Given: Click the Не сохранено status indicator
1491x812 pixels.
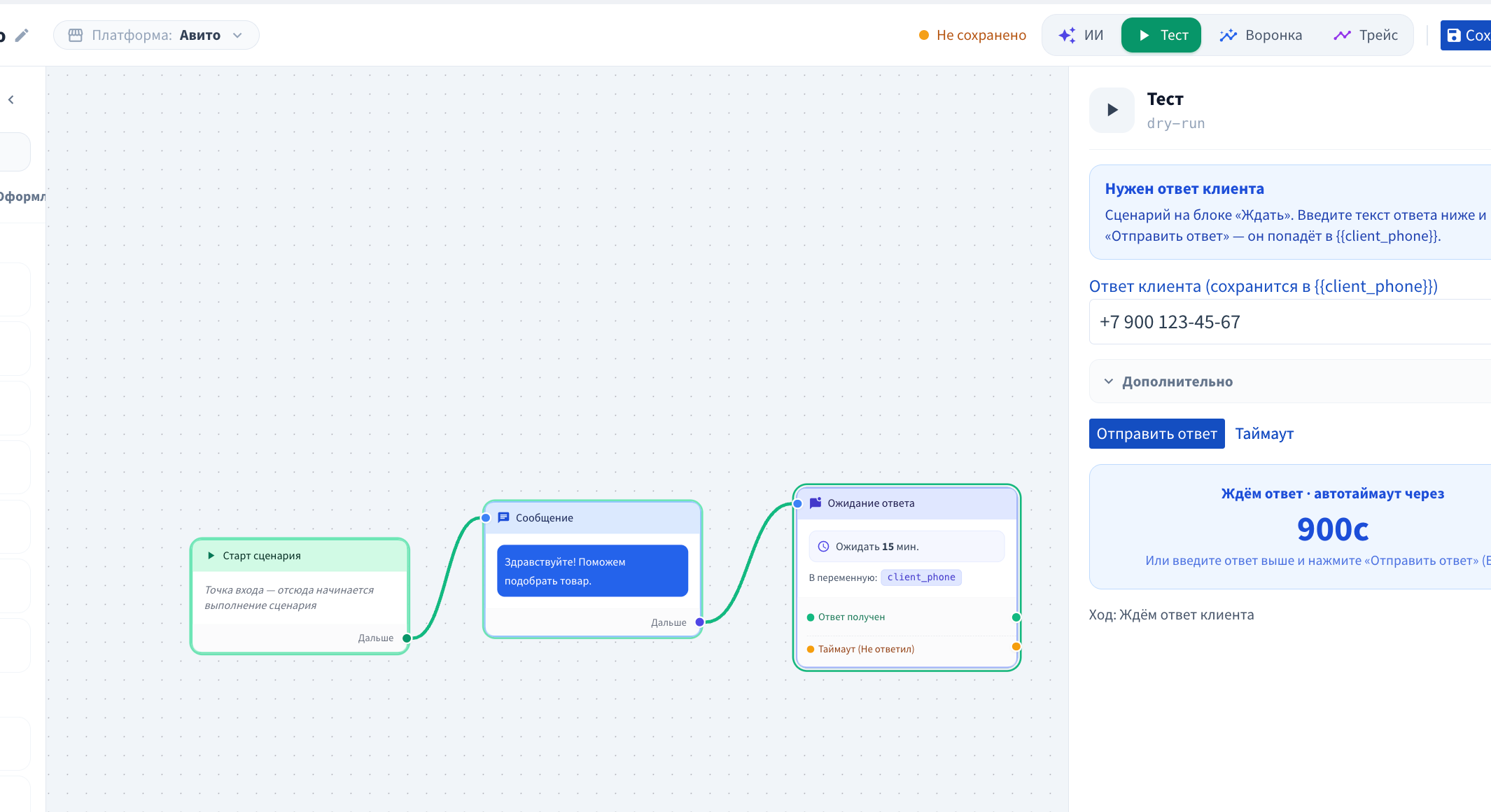Looking at the screenshot, I should [972, 35].
